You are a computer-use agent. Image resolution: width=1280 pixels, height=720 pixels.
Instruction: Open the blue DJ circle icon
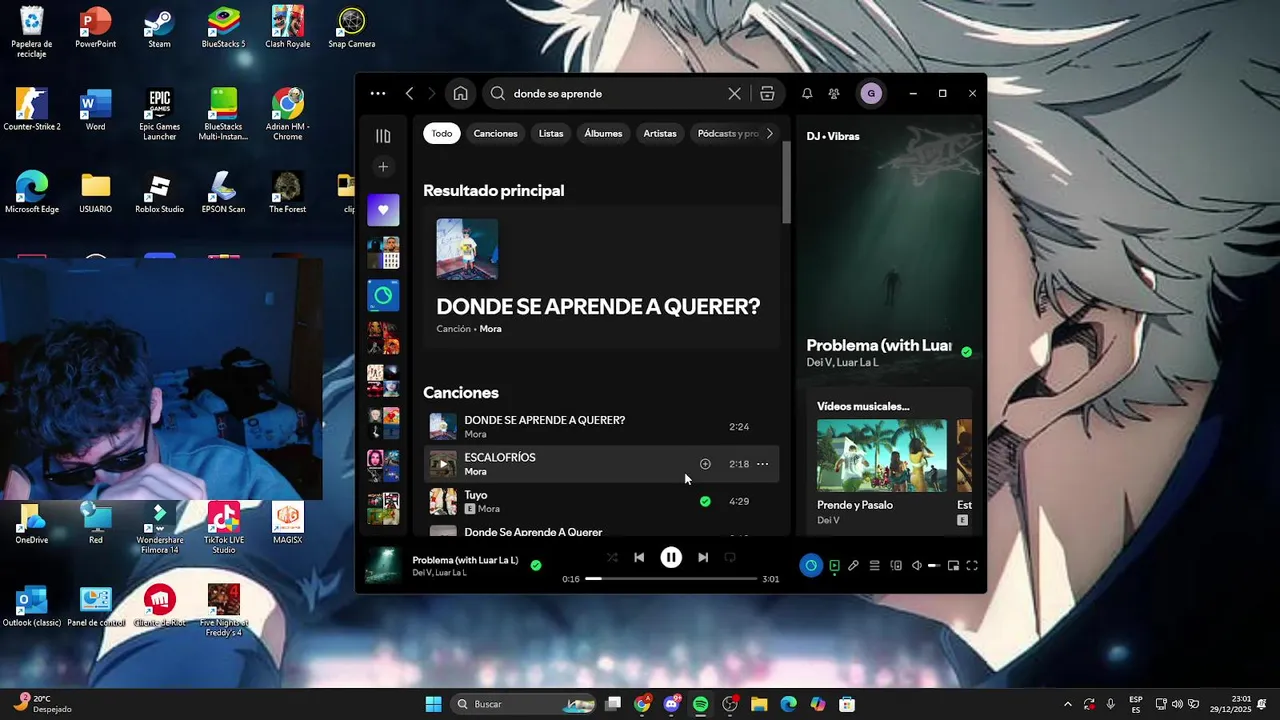click(811, 565)
